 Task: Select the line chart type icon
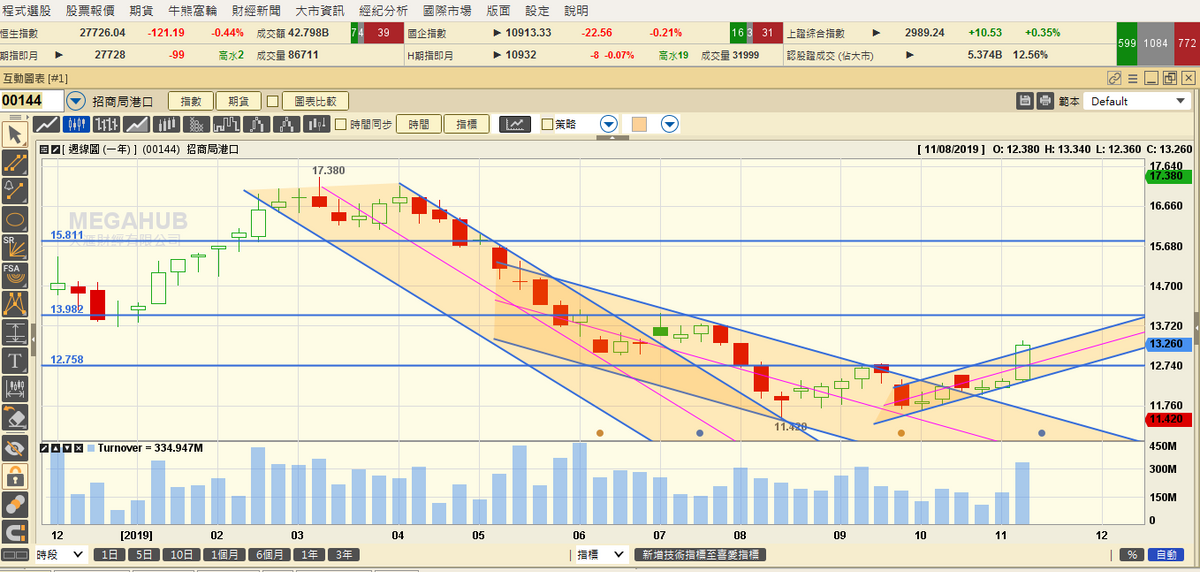[46, 124]
